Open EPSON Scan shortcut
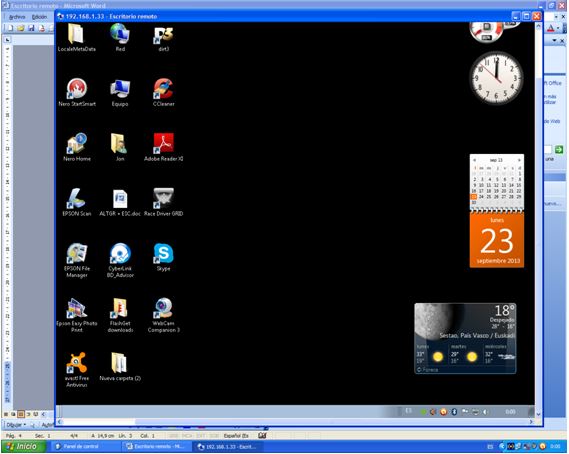Screen dimensions: 569x454 click(x=77, y=202)
